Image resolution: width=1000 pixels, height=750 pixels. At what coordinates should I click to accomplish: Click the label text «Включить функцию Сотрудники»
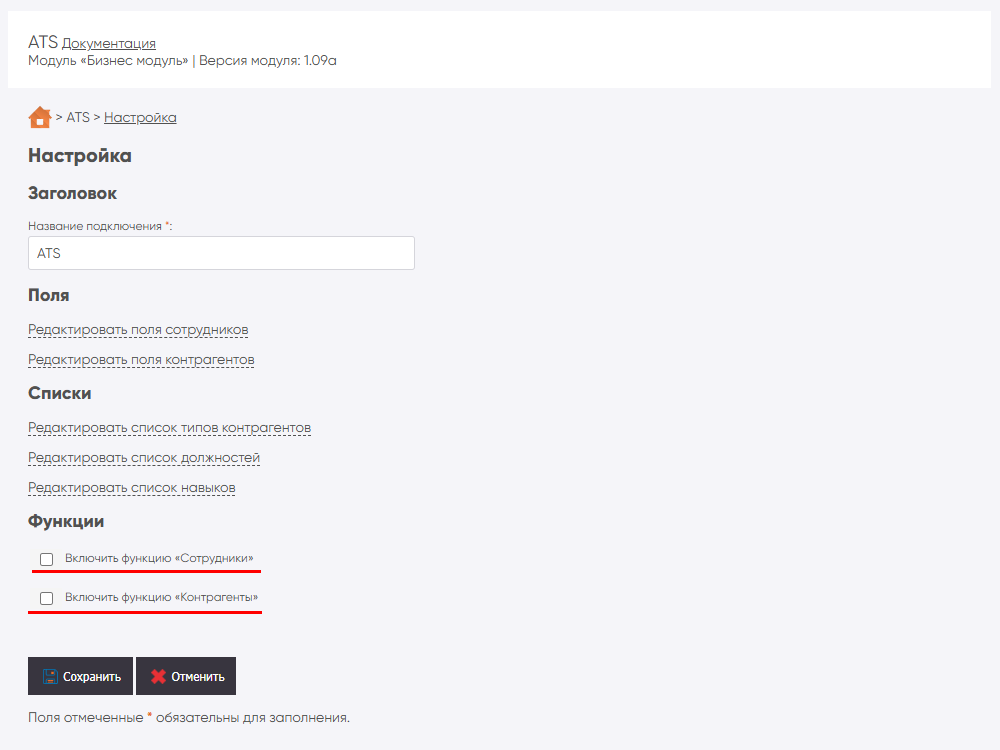[x=159, y=558]
